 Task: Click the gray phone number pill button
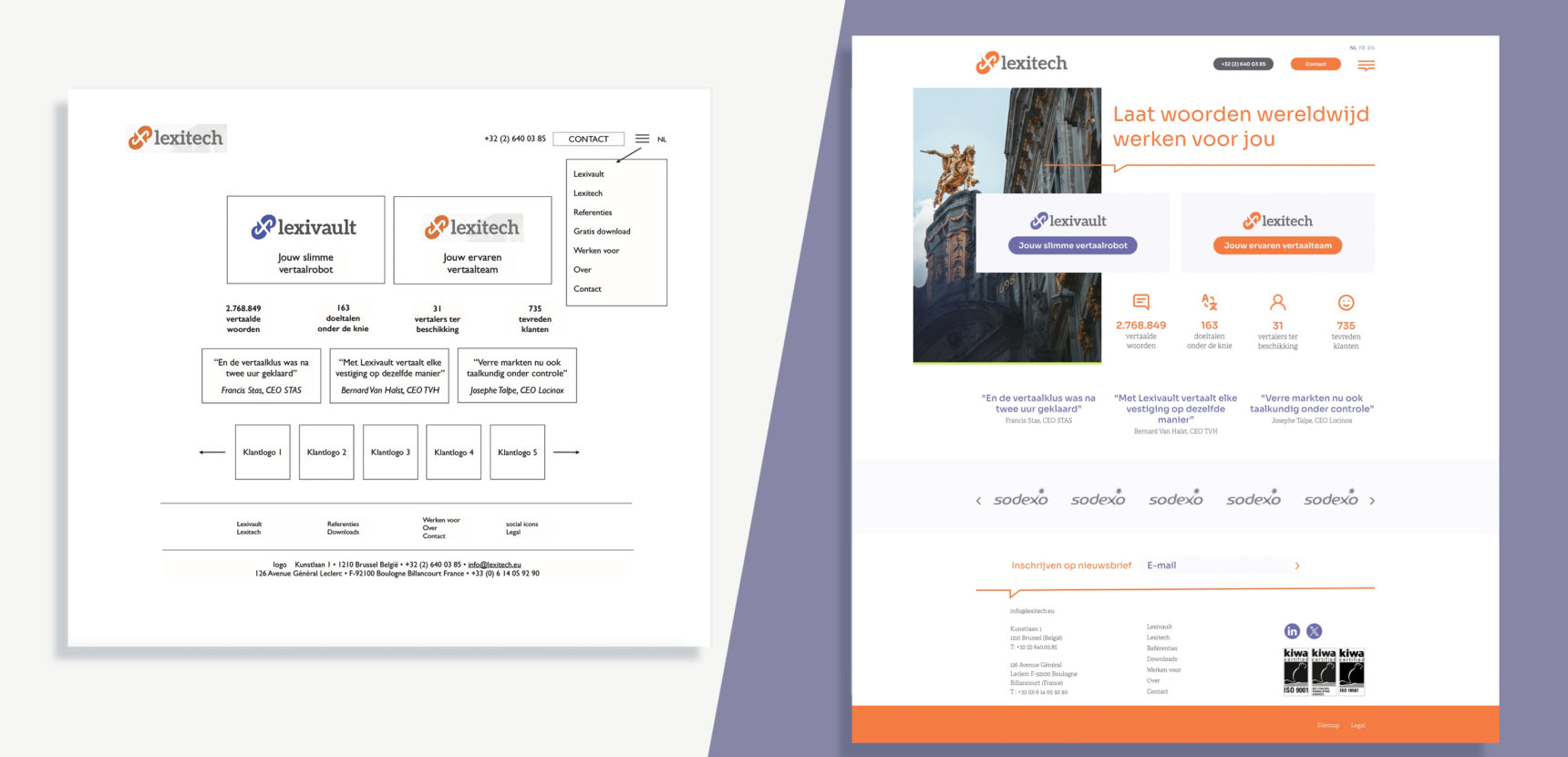tap(1243, 64)
